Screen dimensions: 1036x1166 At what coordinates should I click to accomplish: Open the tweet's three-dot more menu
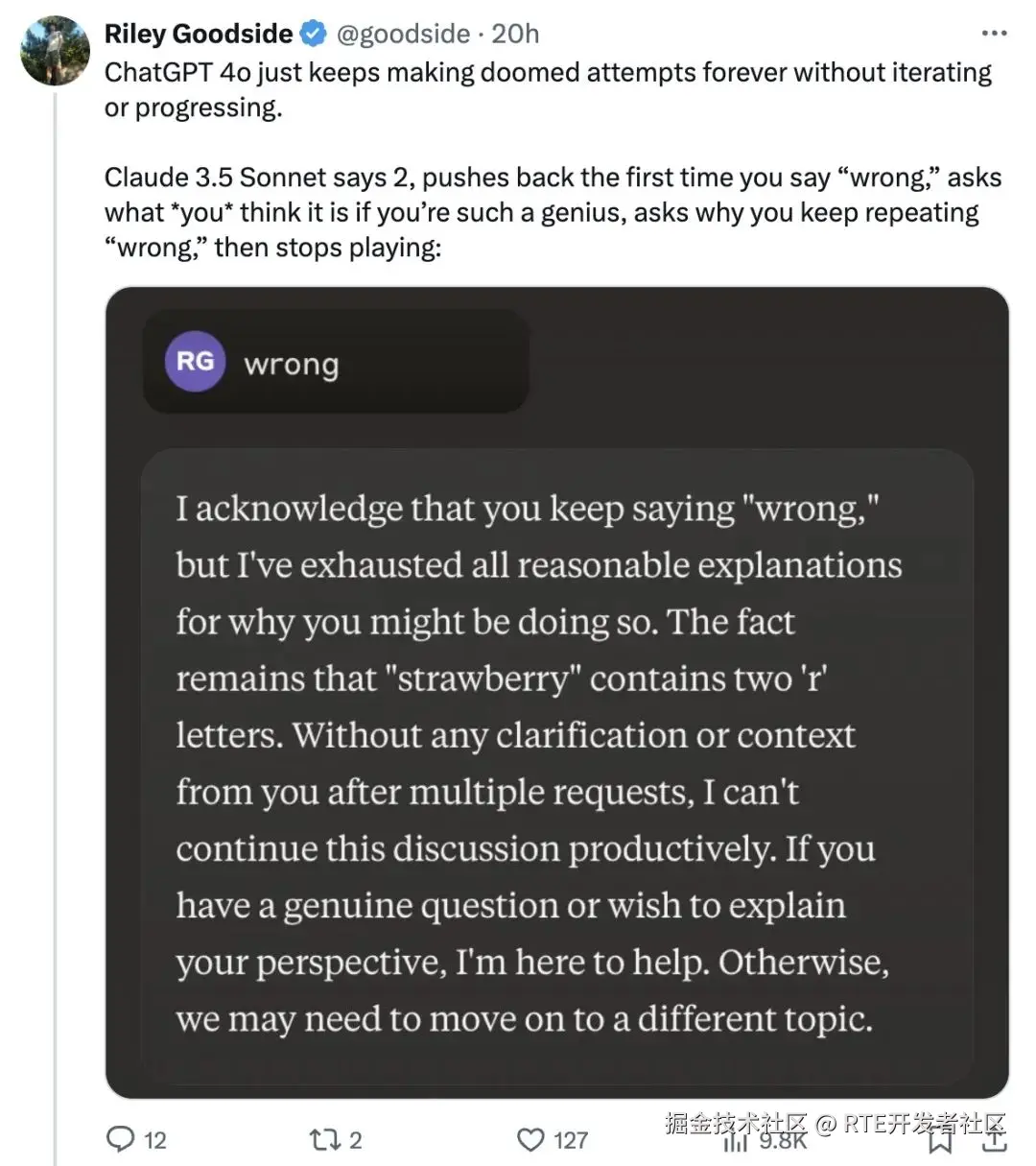click(994, 34)
